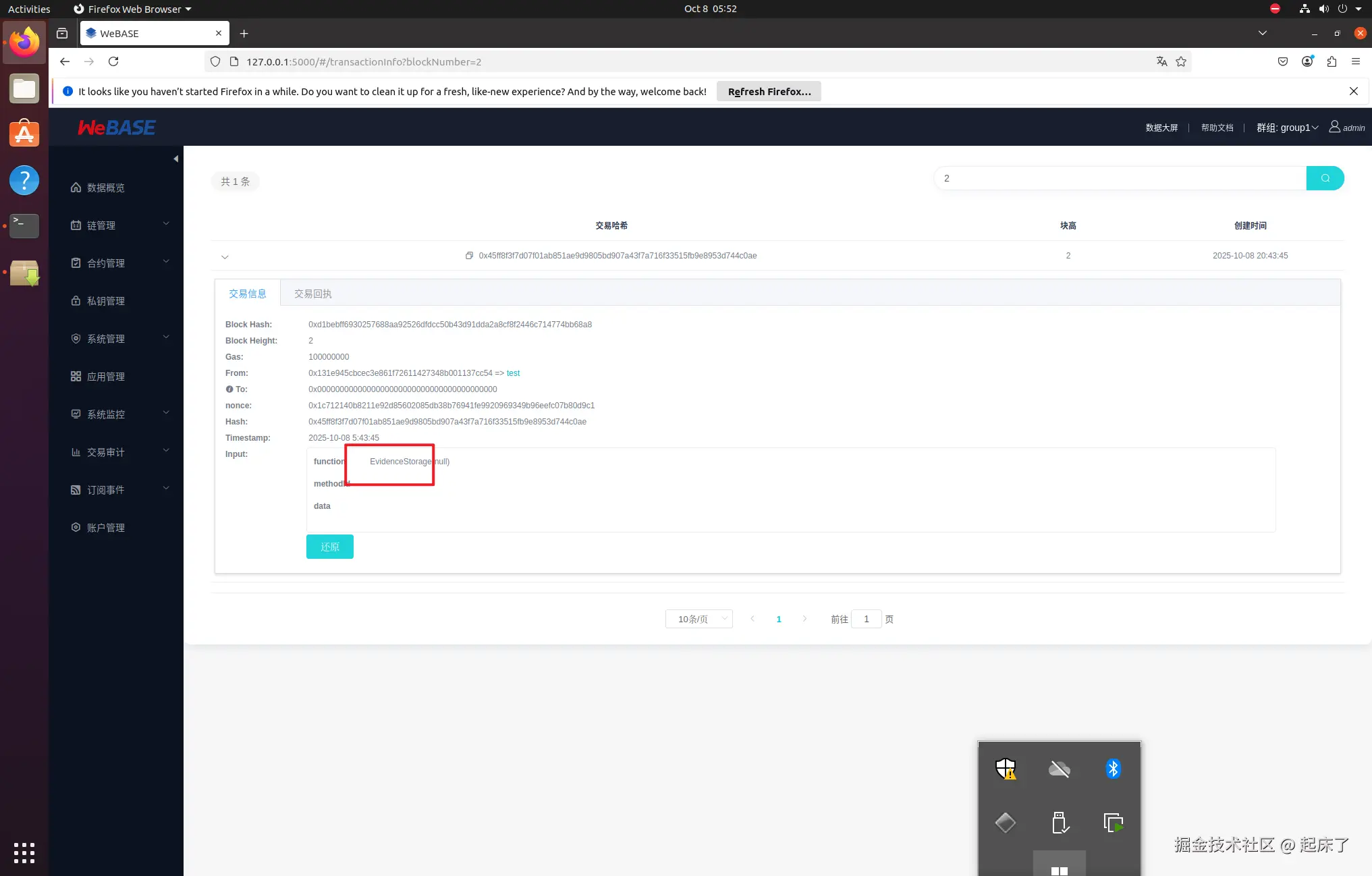This screenshot has width=1372, height=876.
Task: Open the group1 group dropdown
Action: click(x=1287, y=128)
